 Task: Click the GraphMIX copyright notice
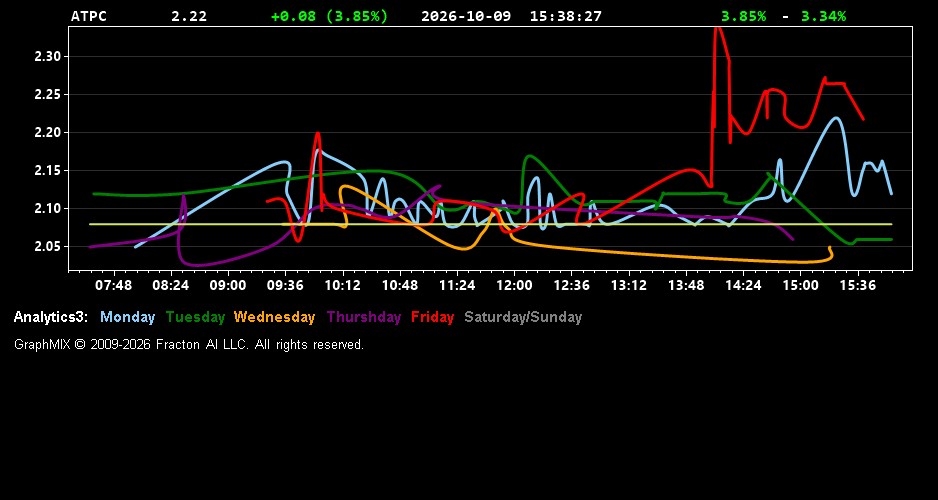[x=189, y=344]
